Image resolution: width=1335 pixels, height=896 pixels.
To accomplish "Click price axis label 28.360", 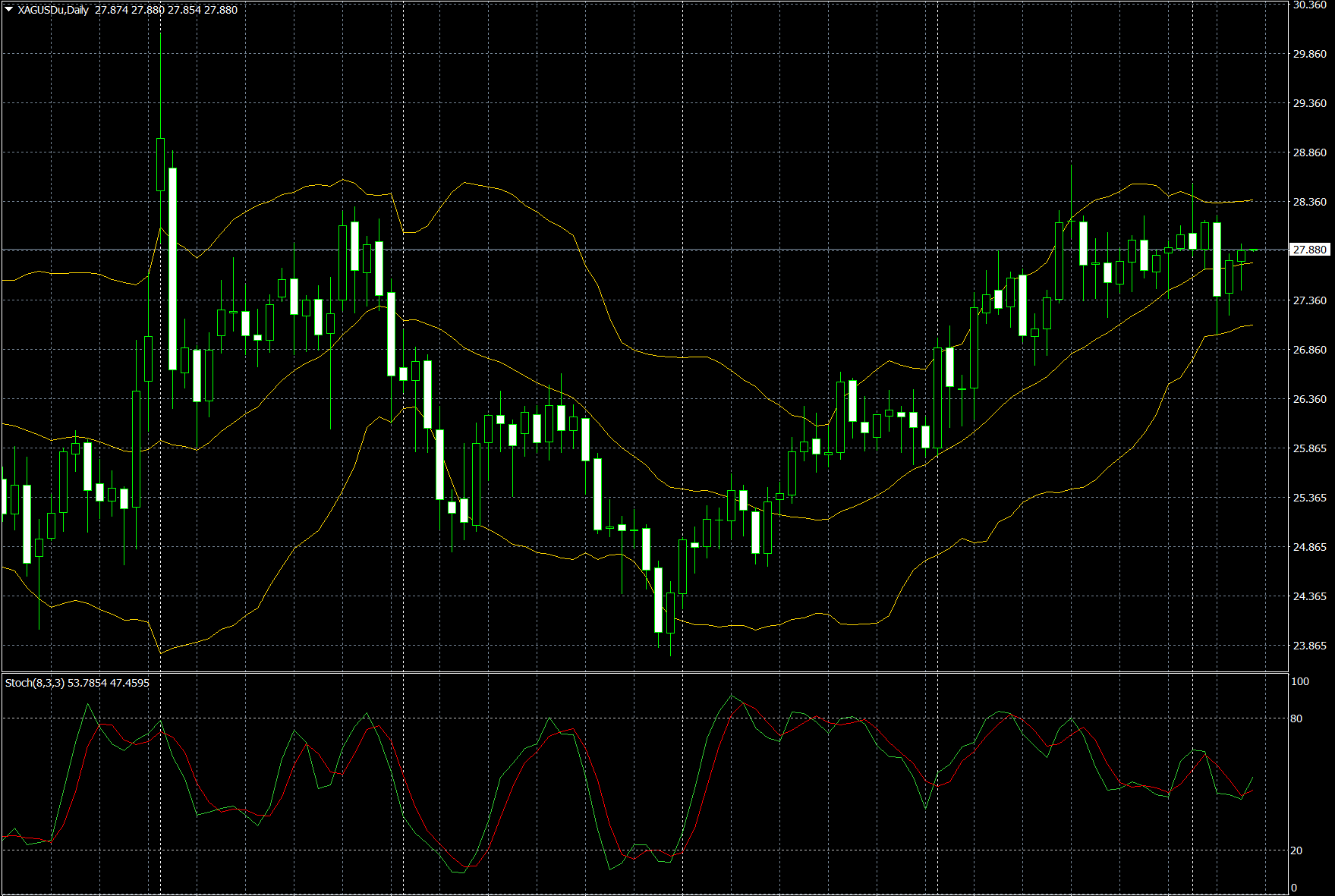I will pos(1310,202).
